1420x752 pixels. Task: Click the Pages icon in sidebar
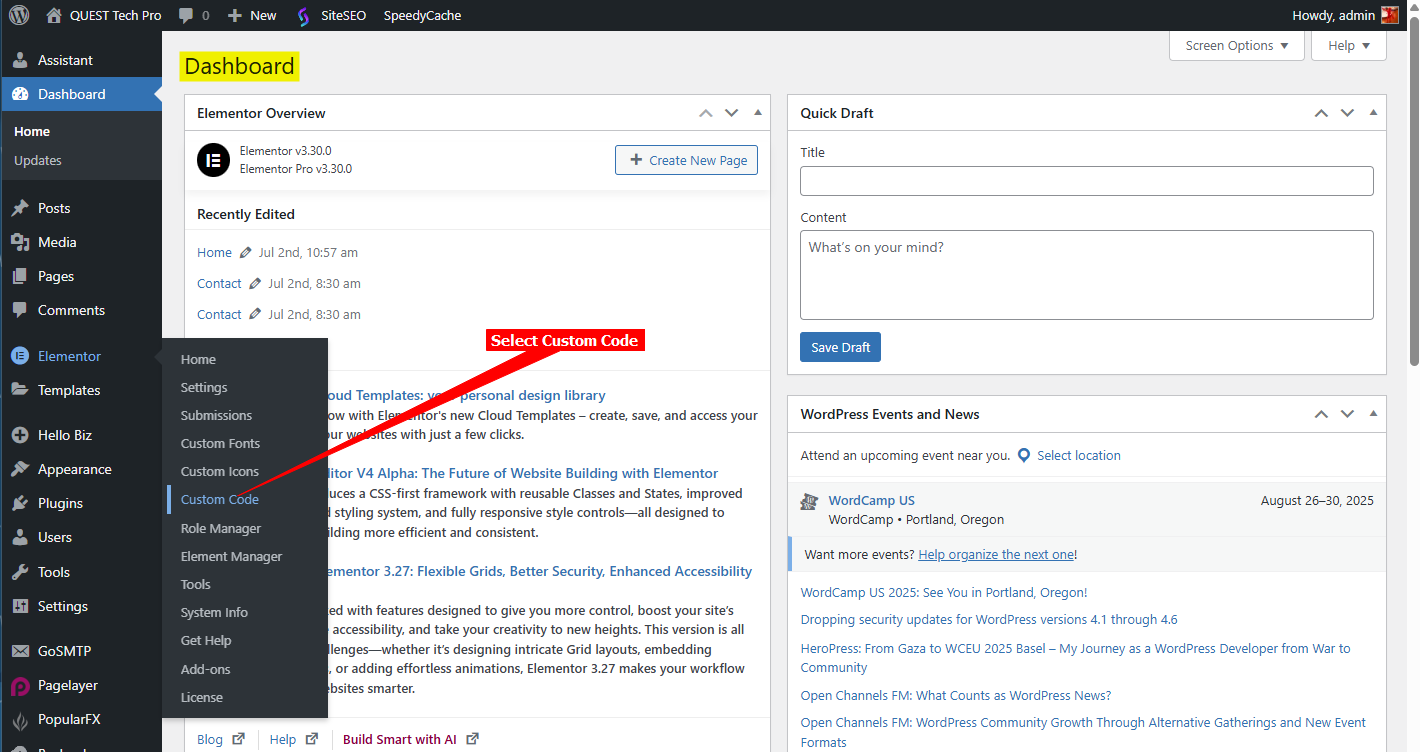(x=20, y=276)
